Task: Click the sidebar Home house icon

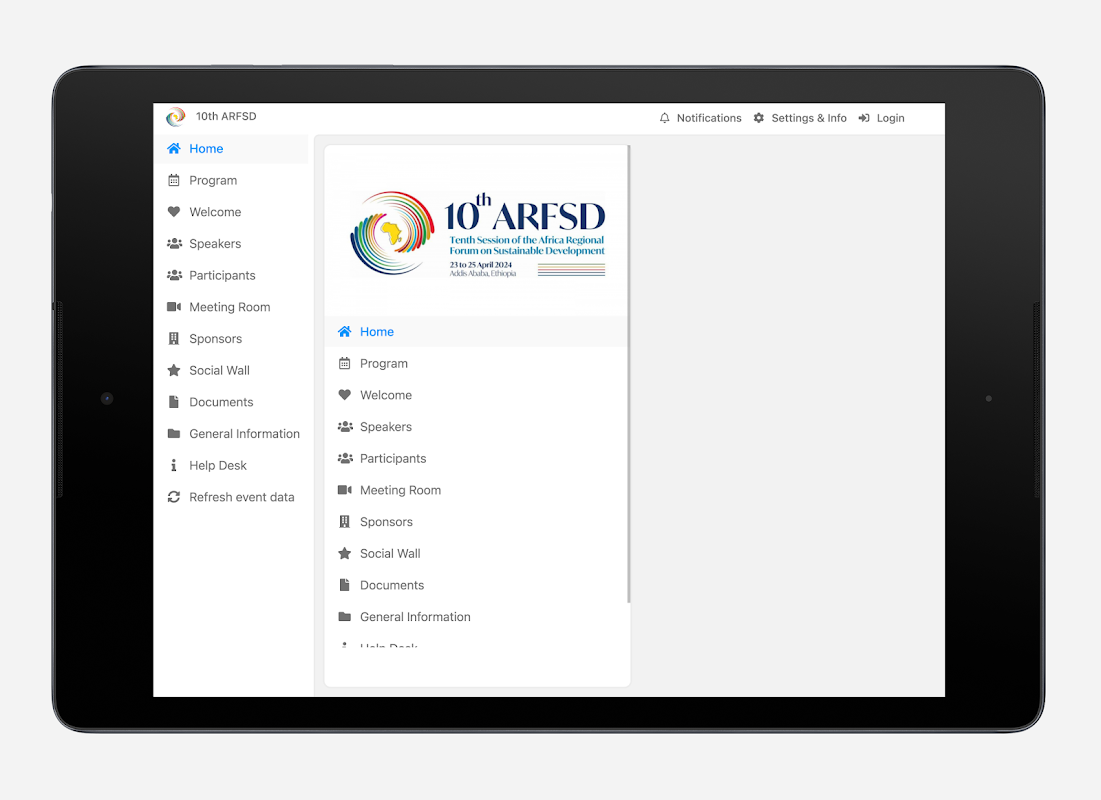Action: (173, 148)
